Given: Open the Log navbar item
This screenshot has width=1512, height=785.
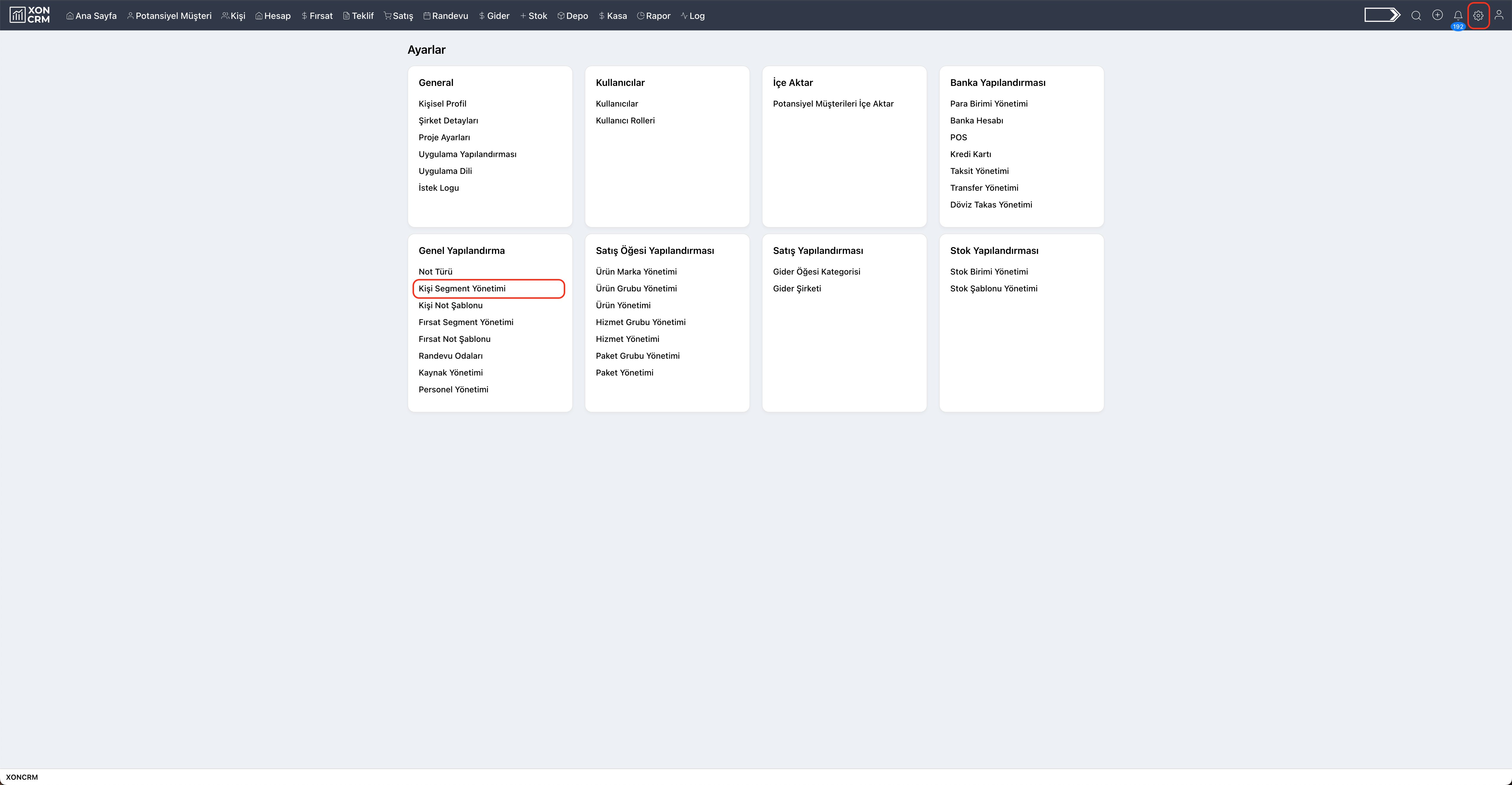Looking at the screenshot, I should 693,16.
